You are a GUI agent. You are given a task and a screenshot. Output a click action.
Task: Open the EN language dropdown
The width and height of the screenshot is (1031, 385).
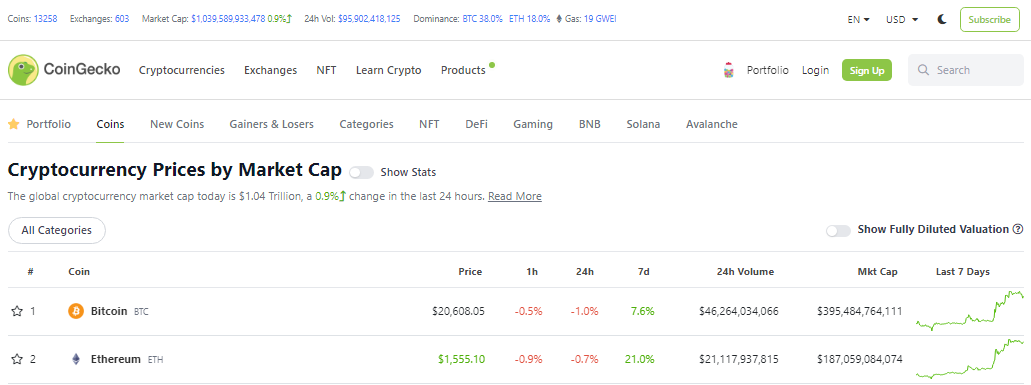point(859,20)
